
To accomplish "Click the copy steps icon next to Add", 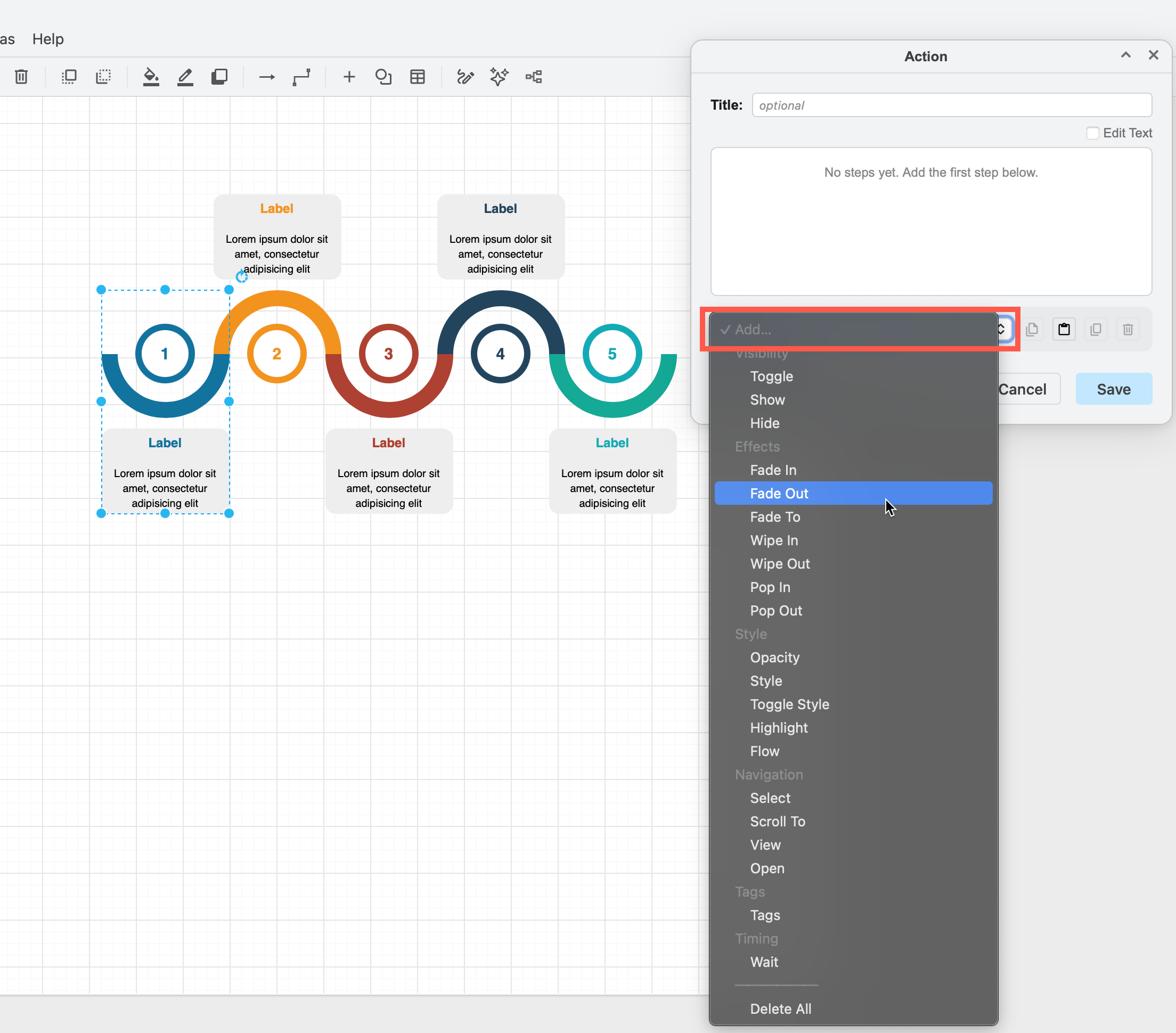I will coord(1032,330).
